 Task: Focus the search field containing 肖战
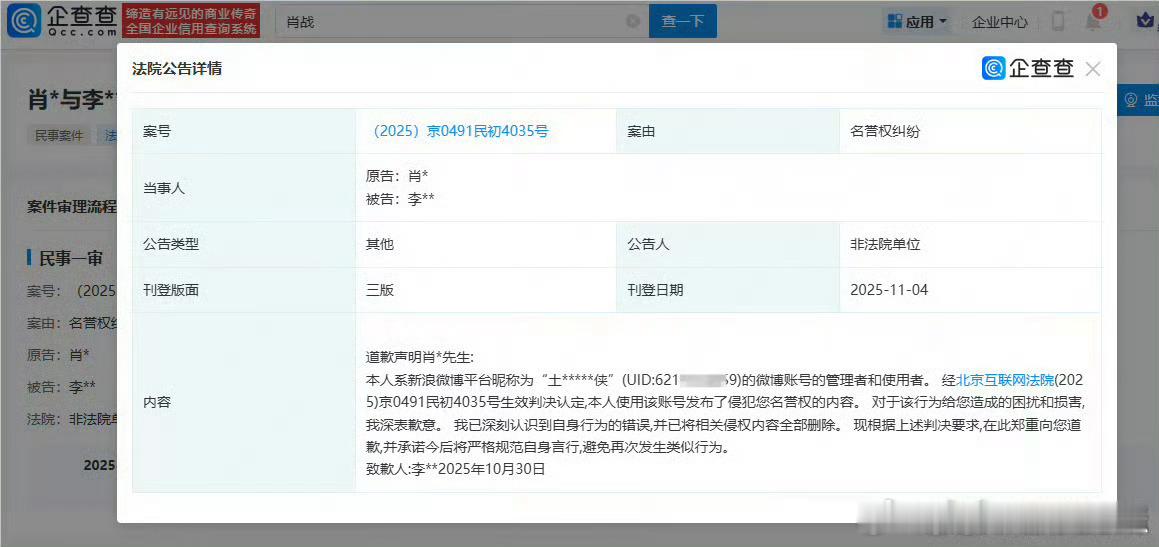461,21
